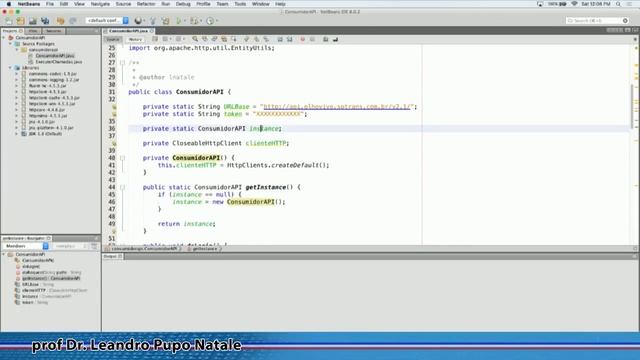Click the URL string link in code
This screenshot has height=360, width=640.
coord(337,107)
